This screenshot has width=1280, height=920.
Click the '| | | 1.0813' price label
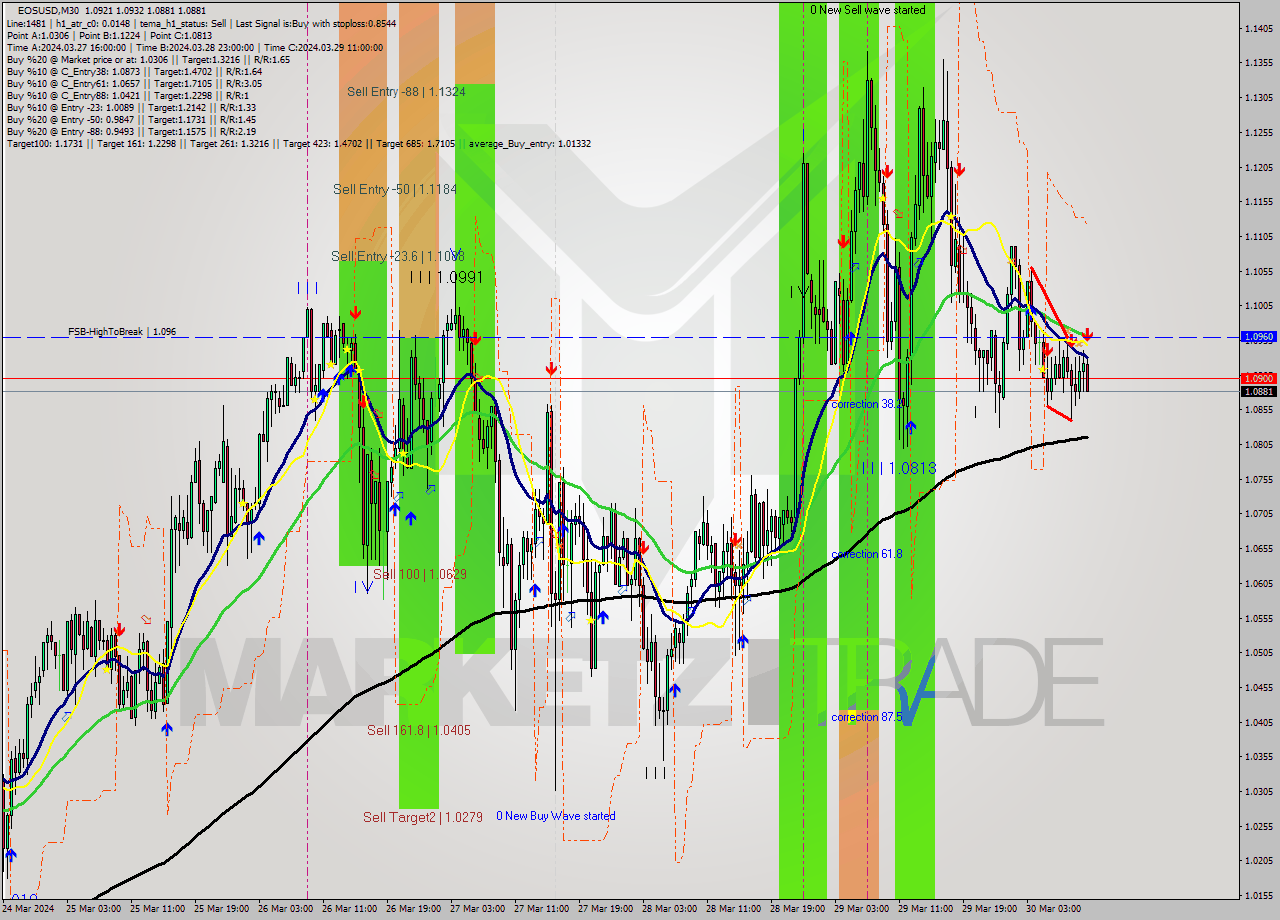pos(900,468)
